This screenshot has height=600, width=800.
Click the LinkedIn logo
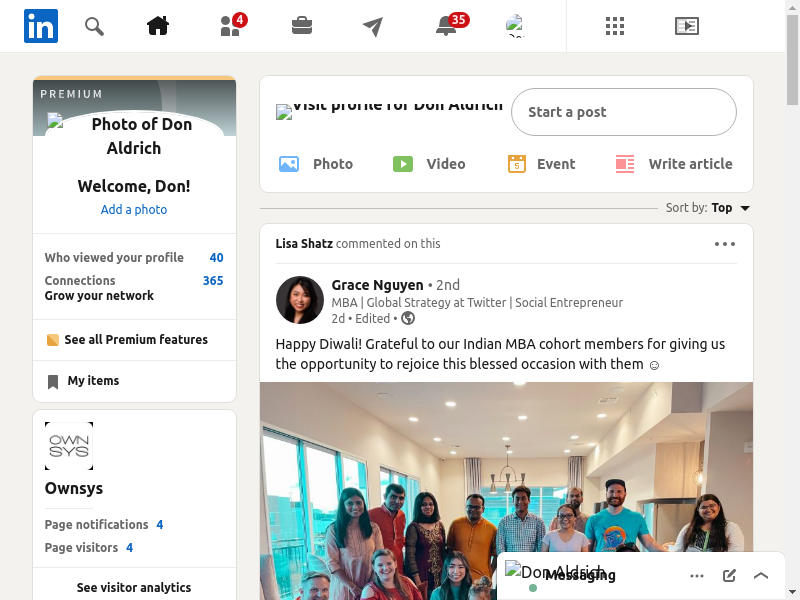(41, 26)
